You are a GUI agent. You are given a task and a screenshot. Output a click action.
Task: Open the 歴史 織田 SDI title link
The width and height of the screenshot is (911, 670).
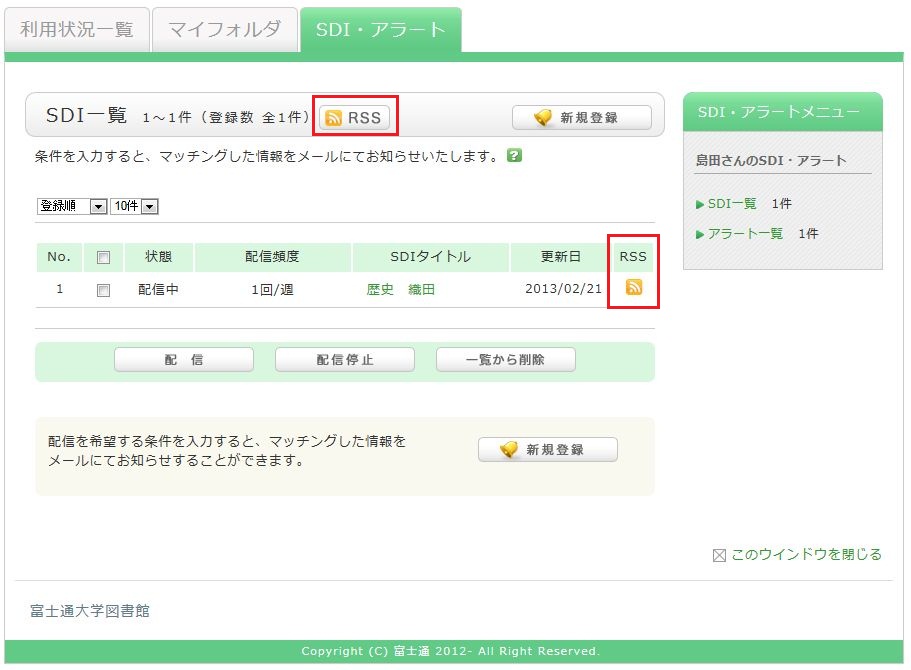coord(401,290)
